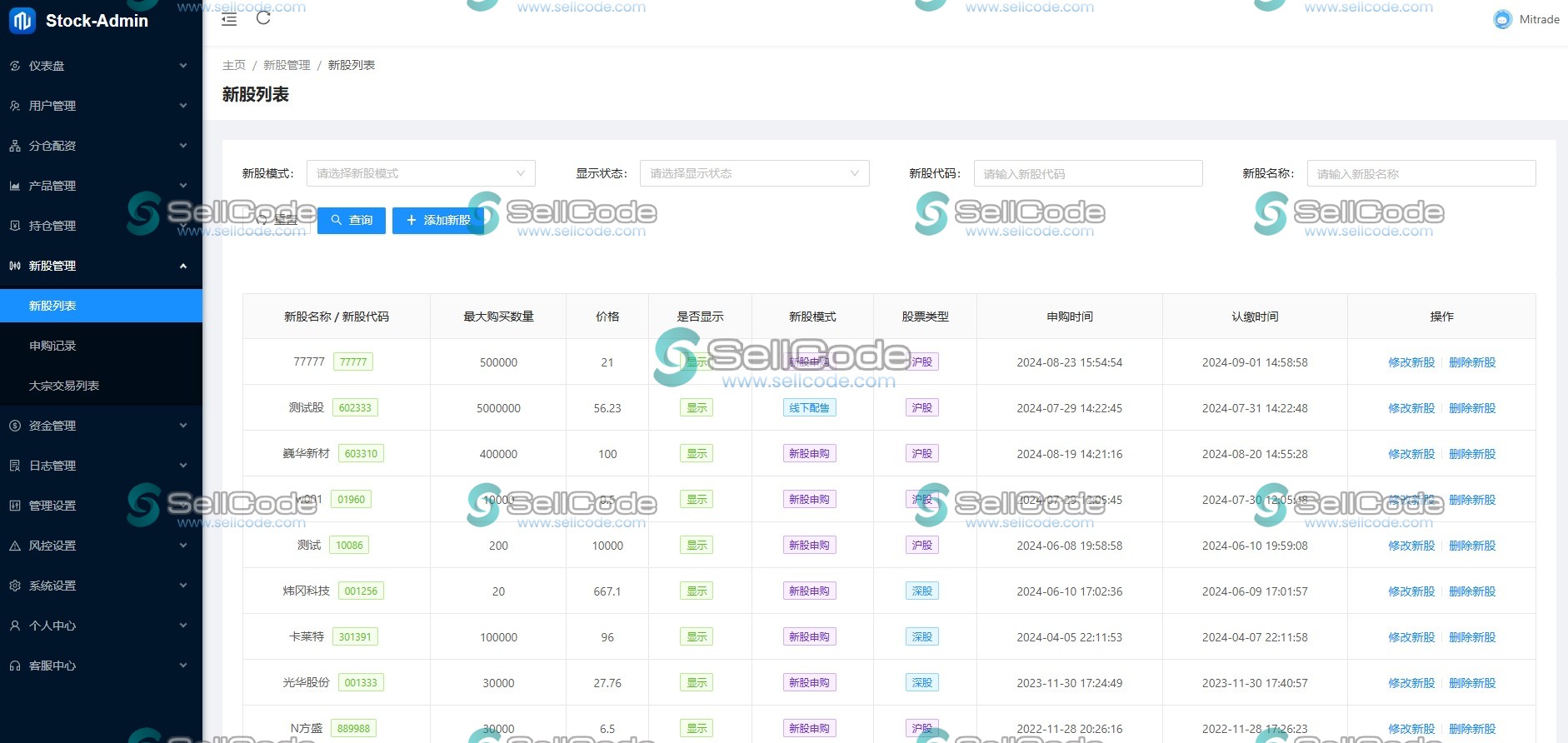The width and height of the screenshot is (1568, 743).
Task: Open 申购记录 submenu item
Action: 101,346
